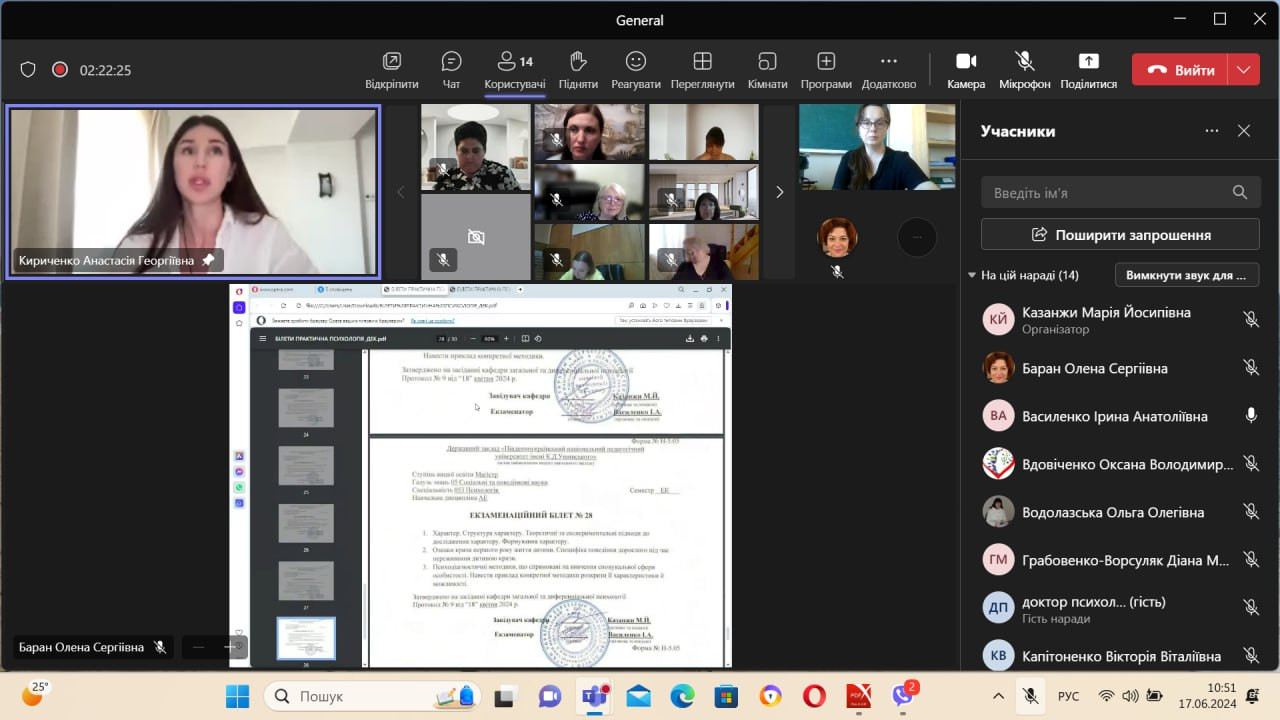Open the volume tray icon
Image resolution: width=1280 pixels, height=720 pixels.
1130,696
